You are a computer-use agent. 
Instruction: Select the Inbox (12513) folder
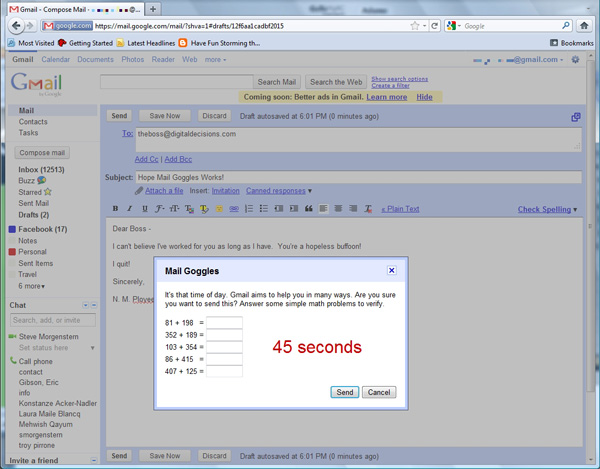tap(41, 169)
